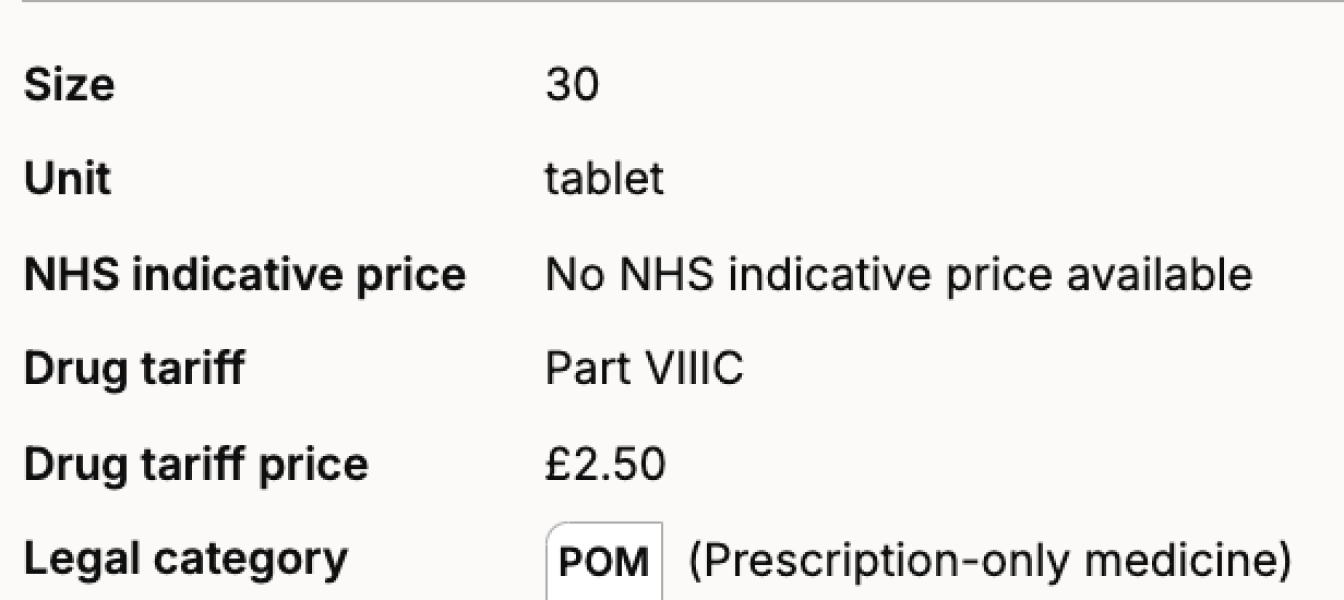Click the NHS indicative price label
Viewport: 1344px width, 600px height.
coord(244,275)
